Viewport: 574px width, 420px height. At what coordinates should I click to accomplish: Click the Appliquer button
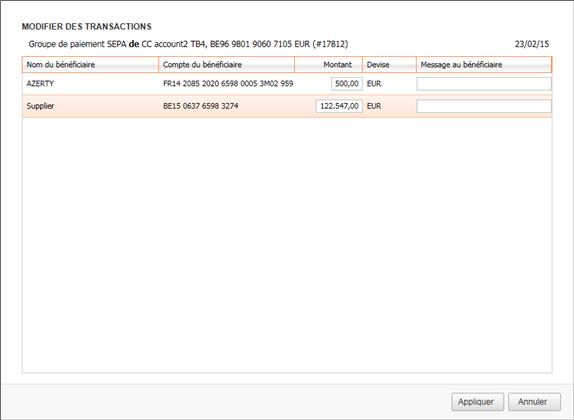click(477, 402)
